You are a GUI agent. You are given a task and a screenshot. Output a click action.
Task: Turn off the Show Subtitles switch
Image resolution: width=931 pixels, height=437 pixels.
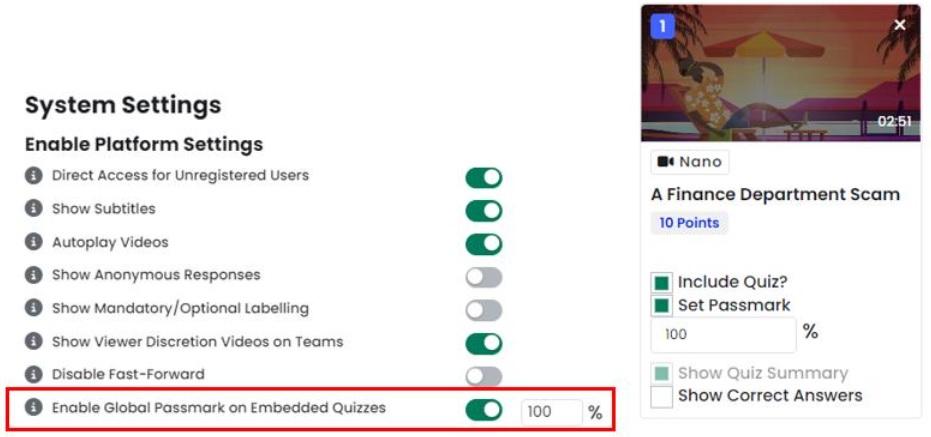click(x=484, y=211)
